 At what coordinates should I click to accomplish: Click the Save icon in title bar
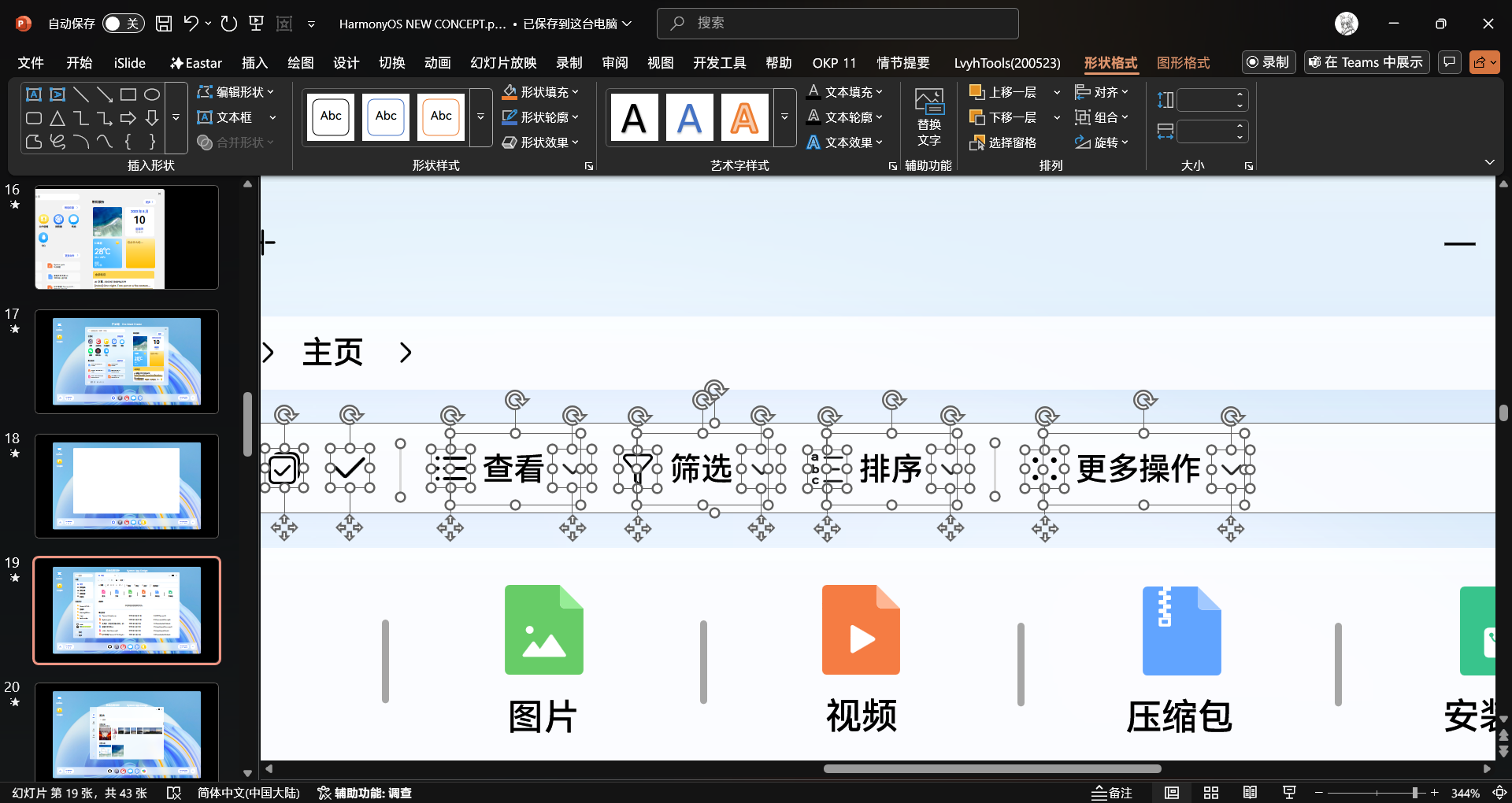[x=164, y=24]
